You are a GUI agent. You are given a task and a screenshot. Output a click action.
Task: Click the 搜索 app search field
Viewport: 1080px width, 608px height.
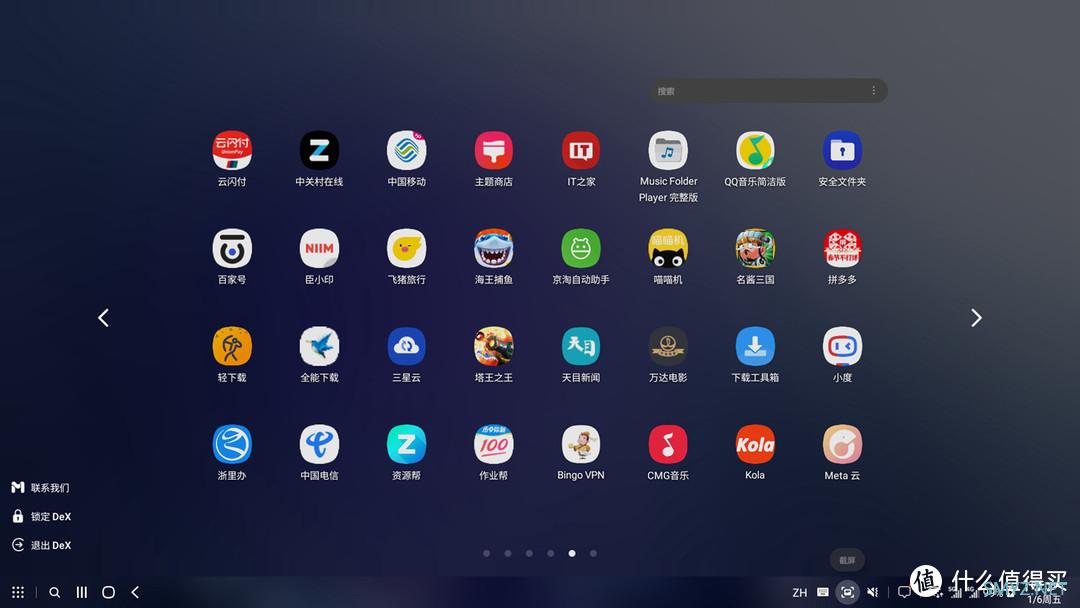click(x=768, y=91)
